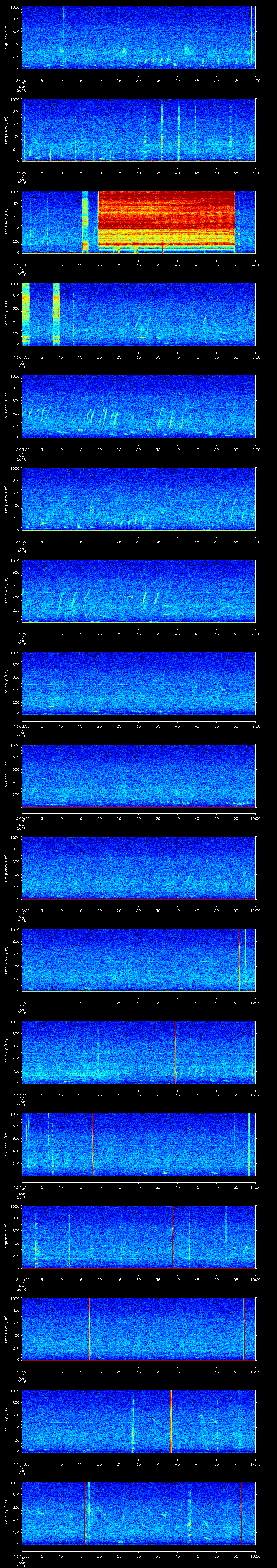
Task: Click the '13:10:00' start time label
Action: [x=21, y=910]
